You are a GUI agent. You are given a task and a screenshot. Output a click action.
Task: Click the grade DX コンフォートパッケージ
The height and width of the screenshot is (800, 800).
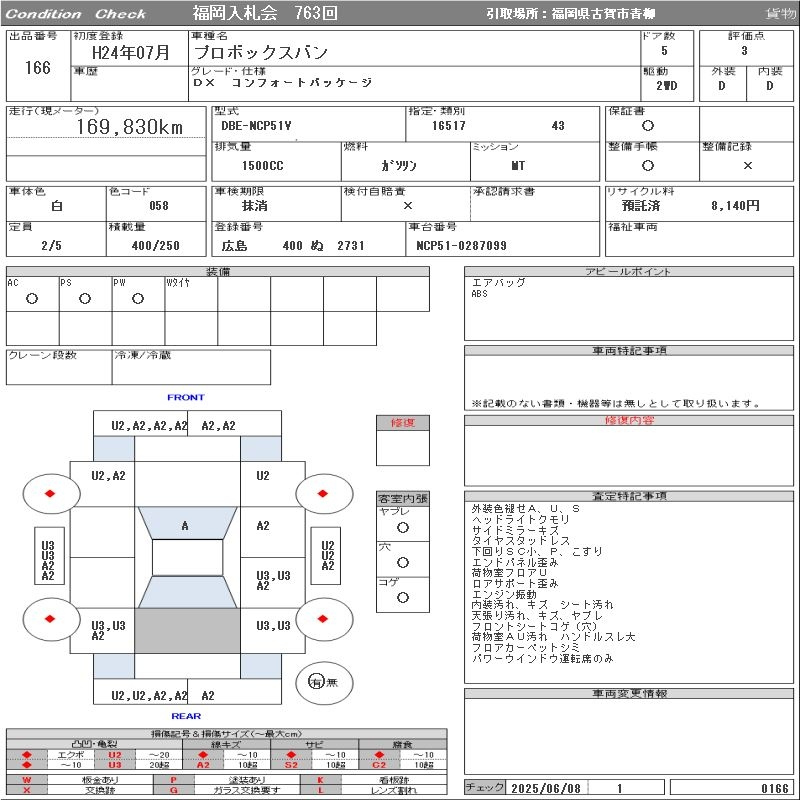tap(283, 82)
